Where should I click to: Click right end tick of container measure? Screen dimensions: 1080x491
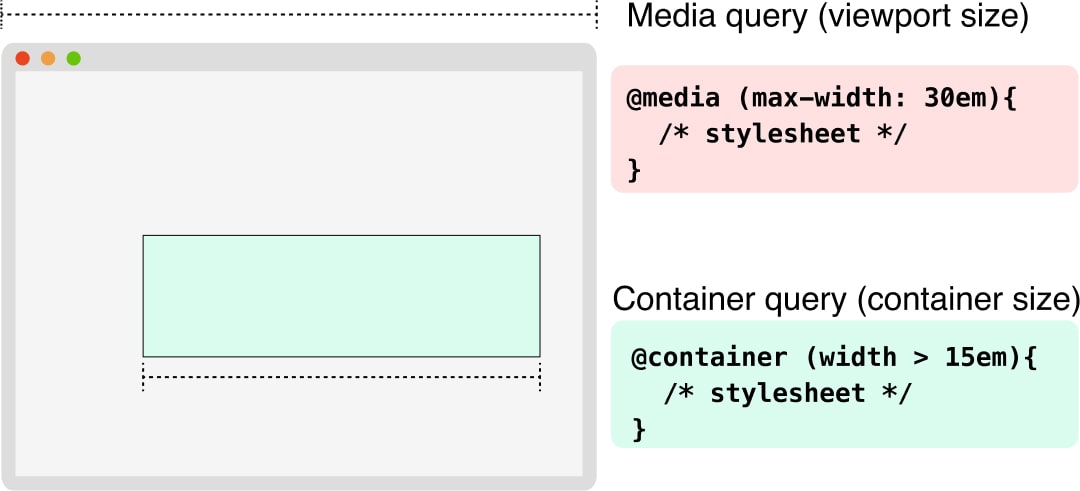pyautogui.click(x=540, y=378)
